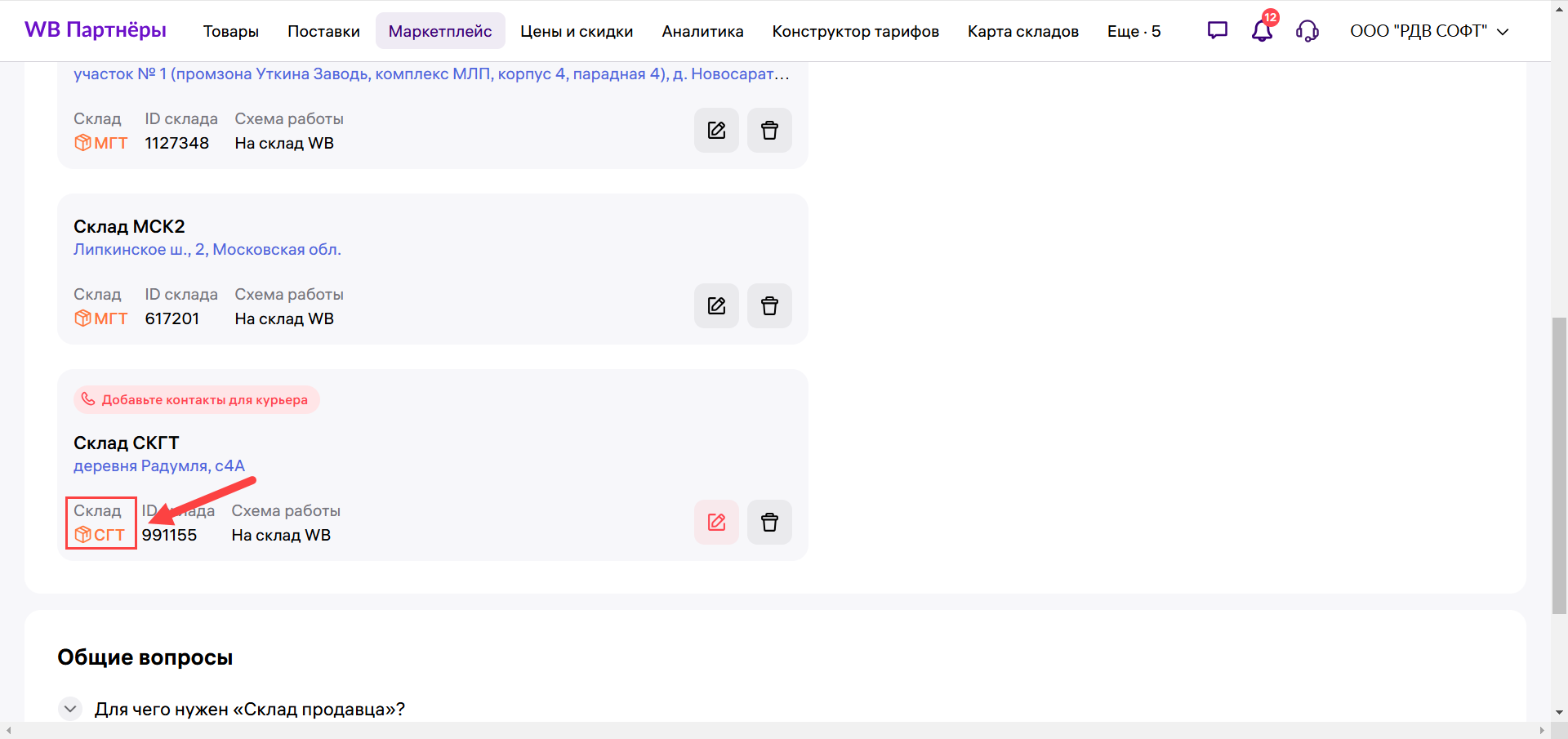Click «На склад WB» in Склад МСК2 card
Viewport: 1568px width, 739px height.
(x=284, y=318)
